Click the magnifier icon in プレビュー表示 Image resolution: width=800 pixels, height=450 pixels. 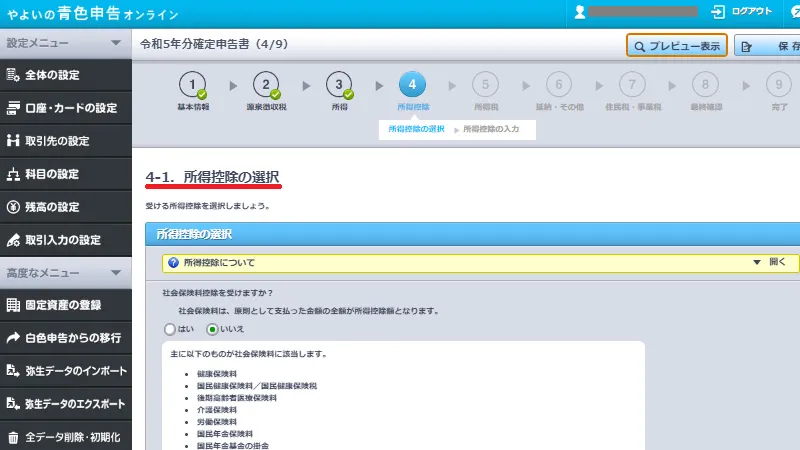[639, 46]
